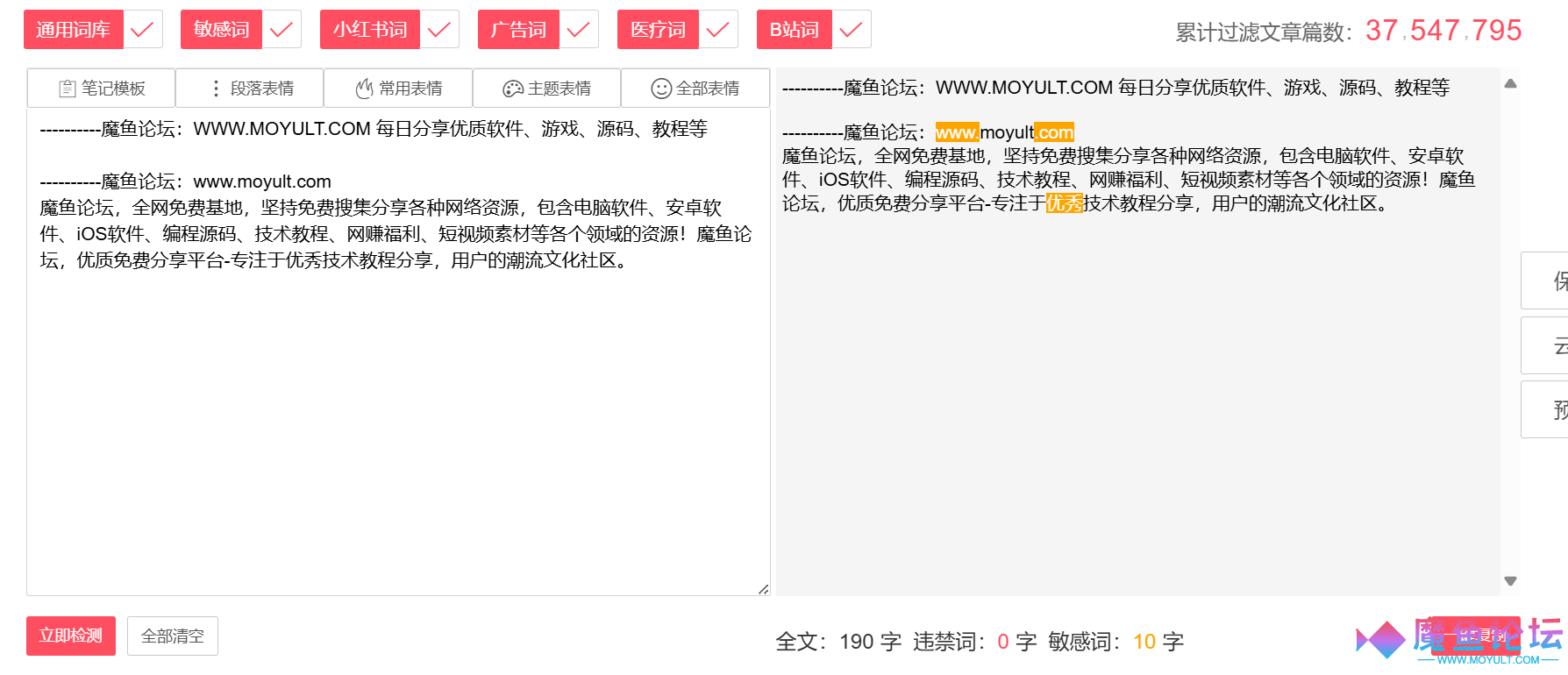Tick the checkbox next to 通用词库
The width and height of the screenshot is (1568, 675).
pyautogui.click(x=142, y=30)
